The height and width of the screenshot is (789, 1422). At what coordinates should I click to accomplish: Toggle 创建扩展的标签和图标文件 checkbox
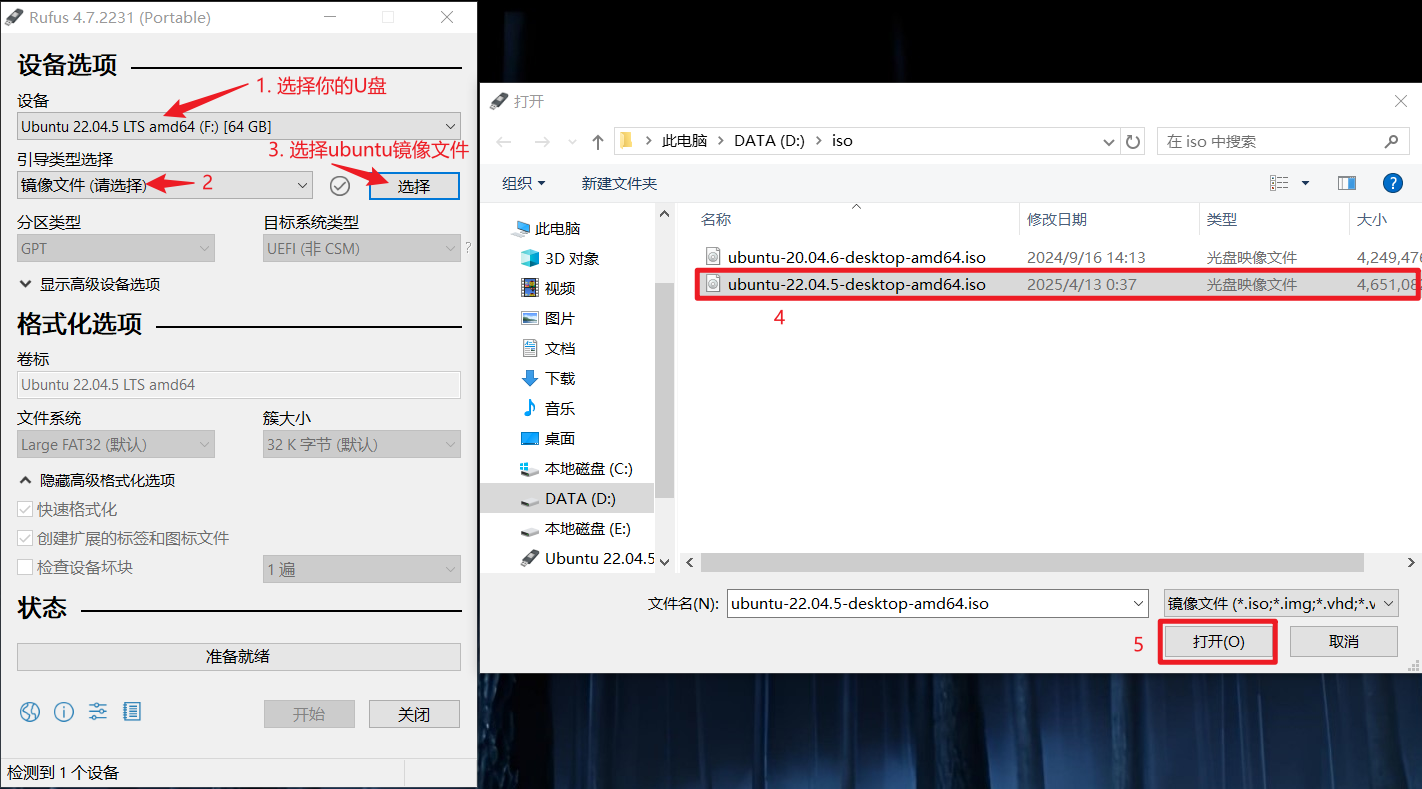tap(26, 538)
